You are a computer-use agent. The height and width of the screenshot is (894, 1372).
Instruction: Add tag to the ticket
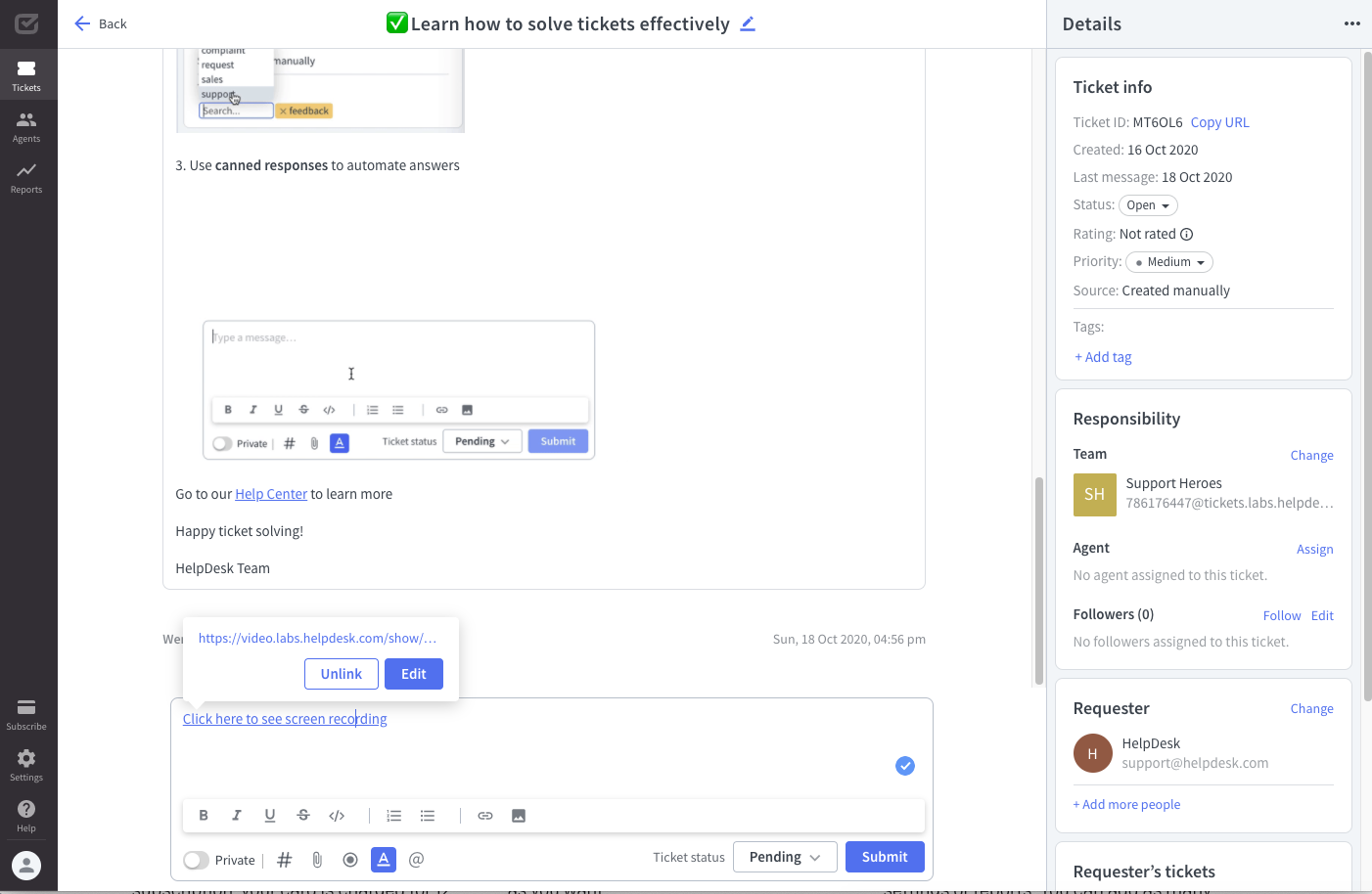click(1103, 357)
